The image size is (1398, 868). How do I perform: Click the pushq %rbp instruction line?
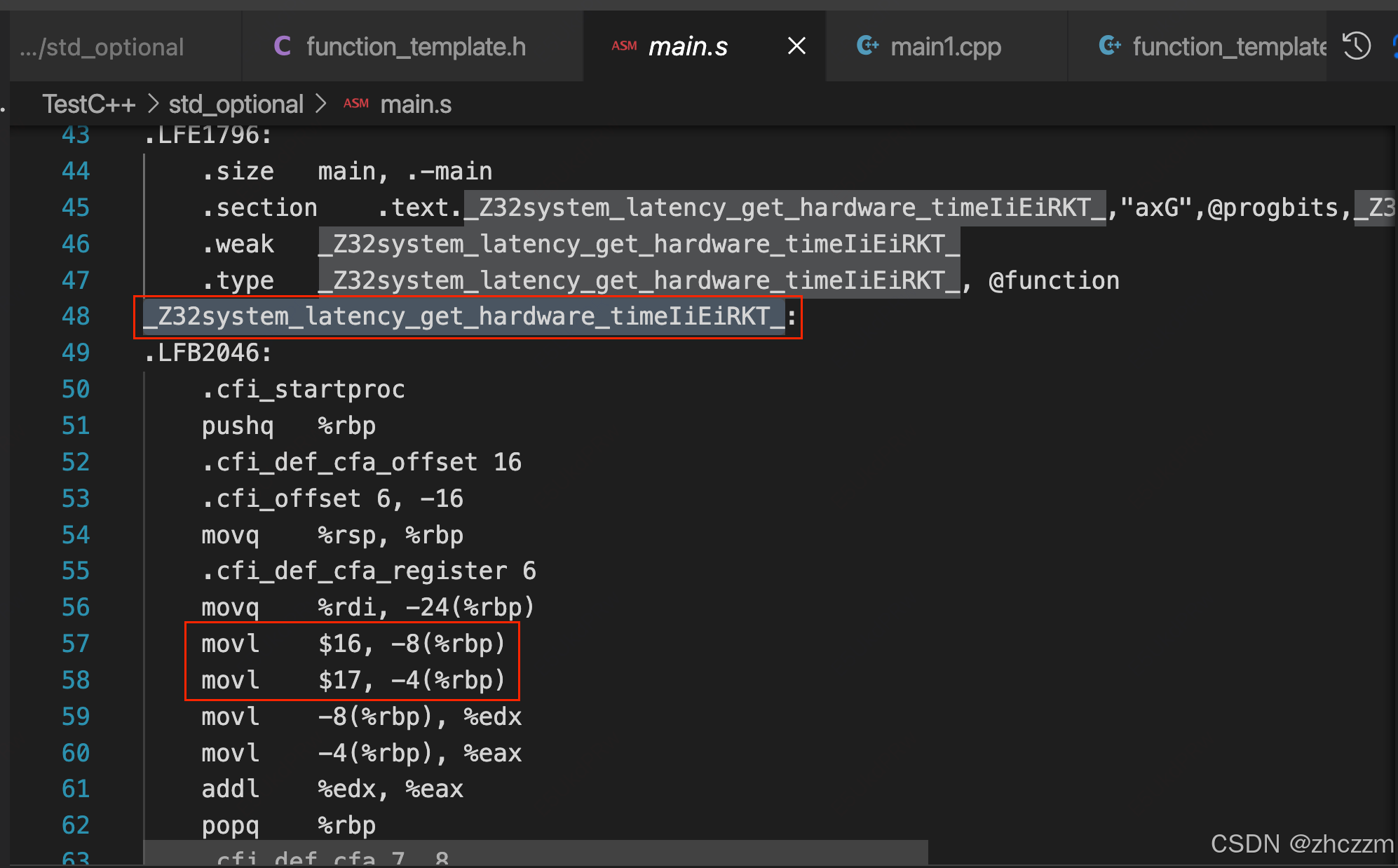288,426
